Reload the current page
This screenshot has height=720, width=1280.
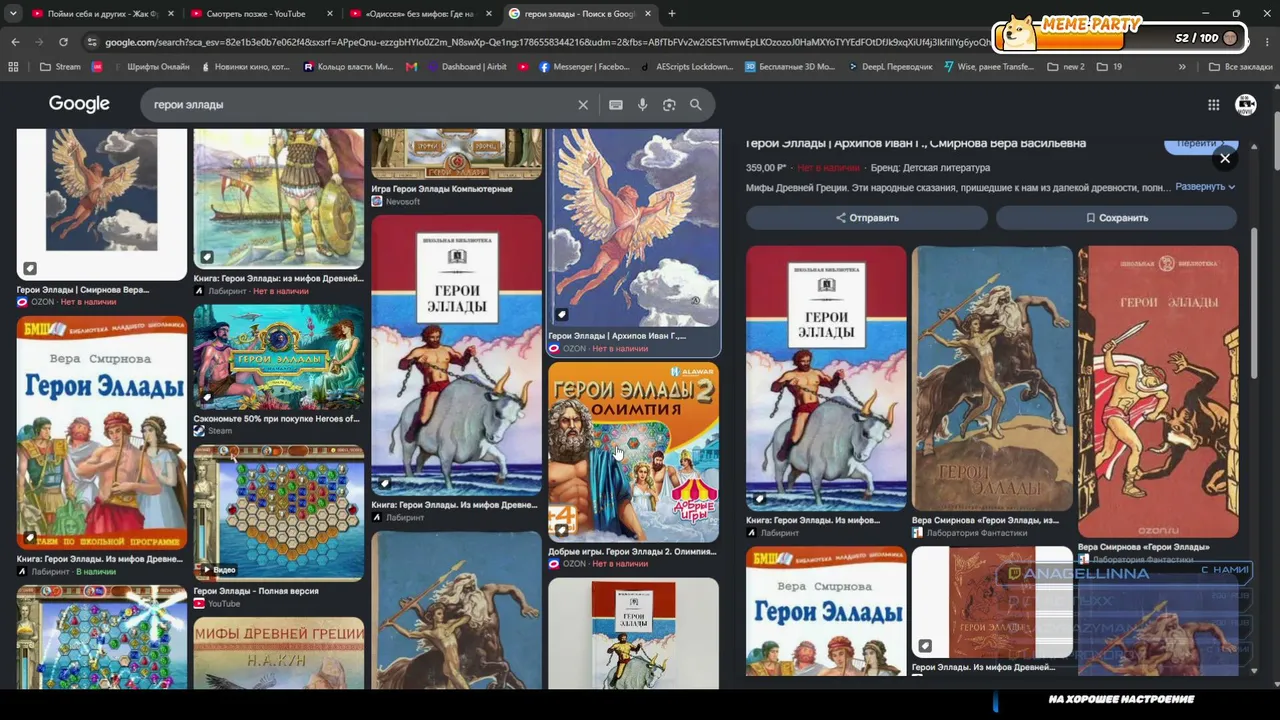tap(63, 42)
